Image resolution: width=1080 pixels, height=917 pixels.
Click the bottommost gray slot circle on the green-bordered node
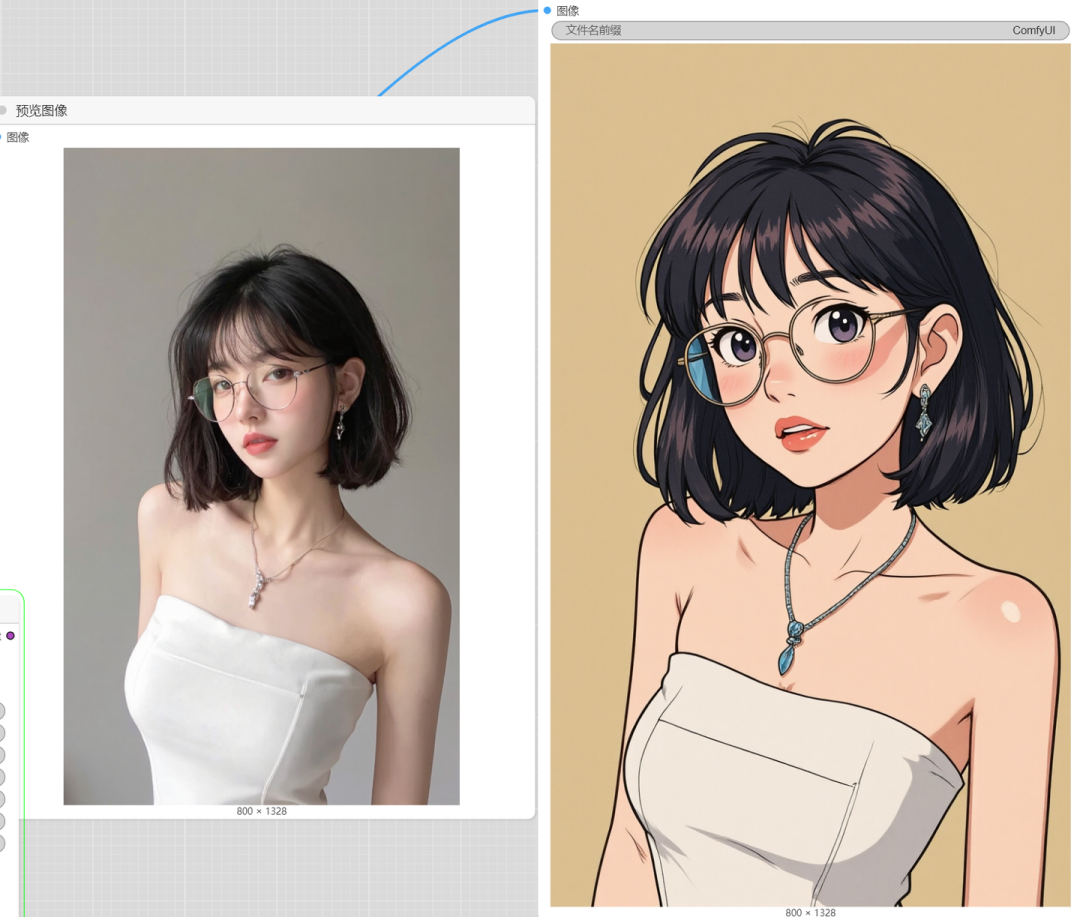pos(1,843)
